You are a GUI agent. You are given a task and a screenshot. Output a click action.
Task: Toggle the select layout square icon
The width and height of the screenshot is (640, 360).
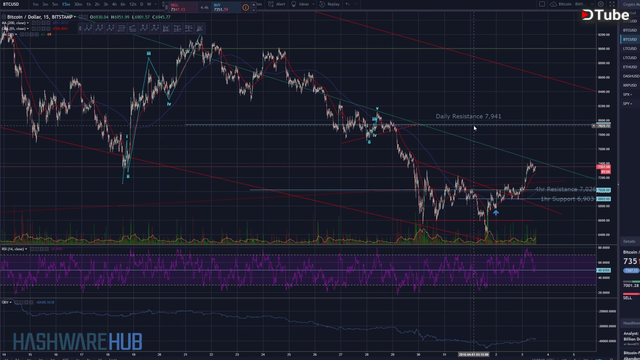click(x=542, y=4)
